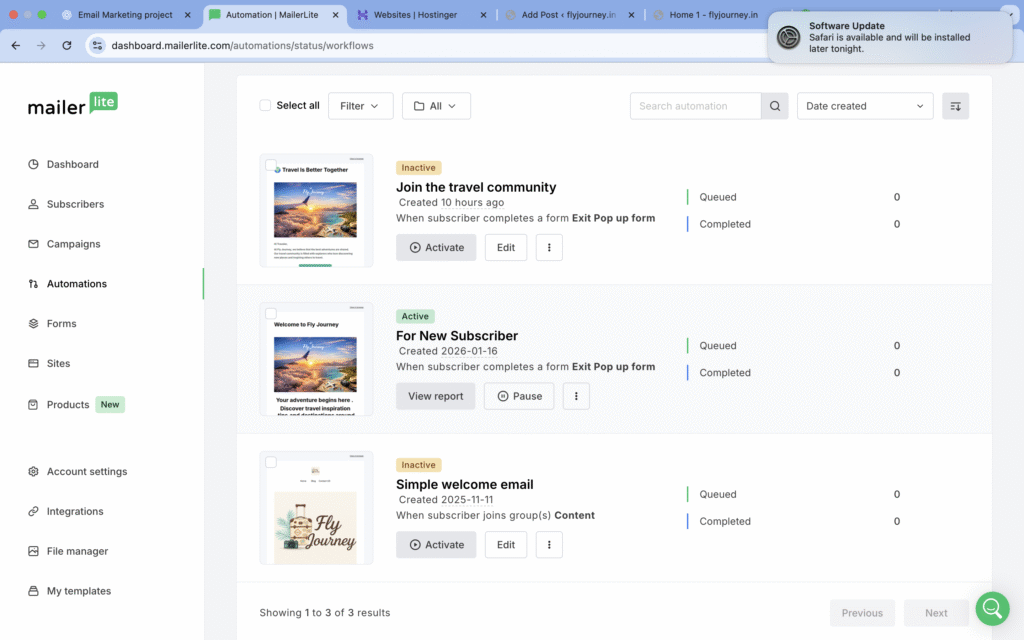Expand the Filter dropdown

[360, 106]
